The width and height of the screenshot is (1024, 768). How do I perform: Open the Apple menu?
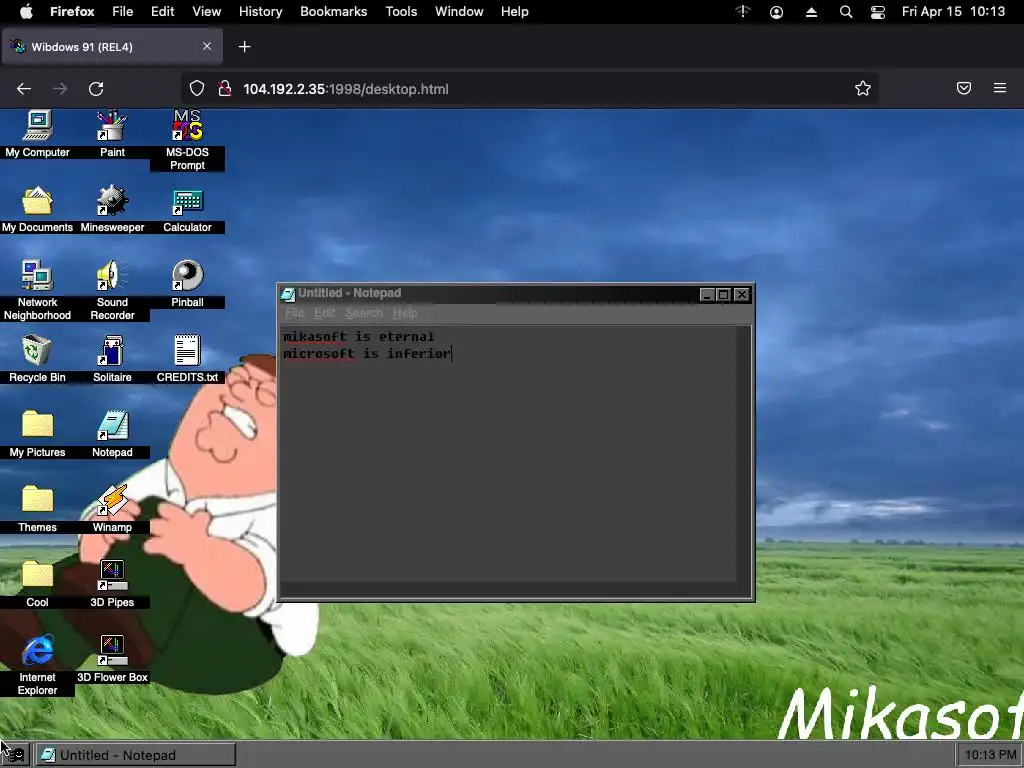coord(25,12)
